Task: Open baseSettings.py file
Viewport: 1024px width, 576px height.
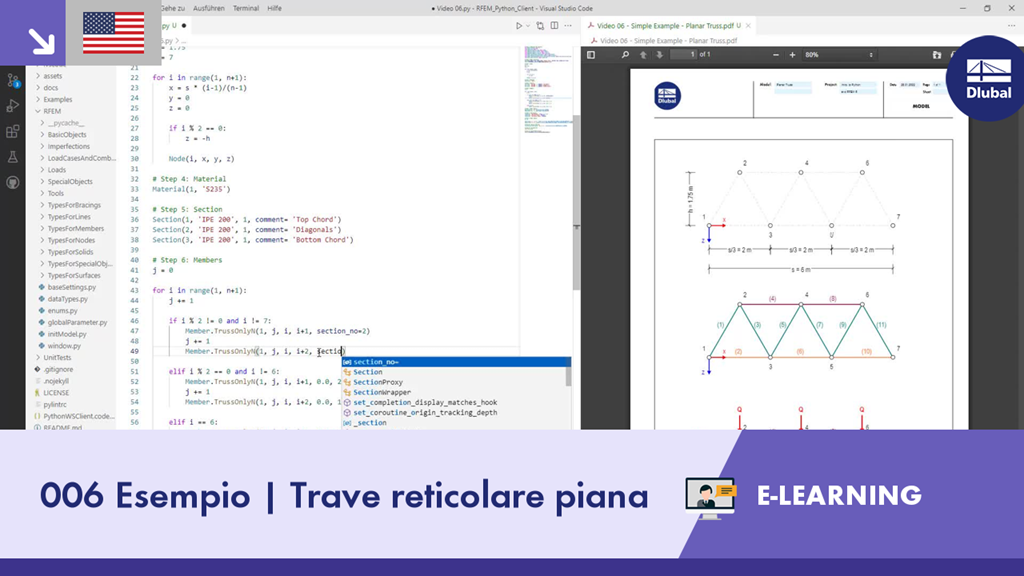Action: tap(71, 287)
